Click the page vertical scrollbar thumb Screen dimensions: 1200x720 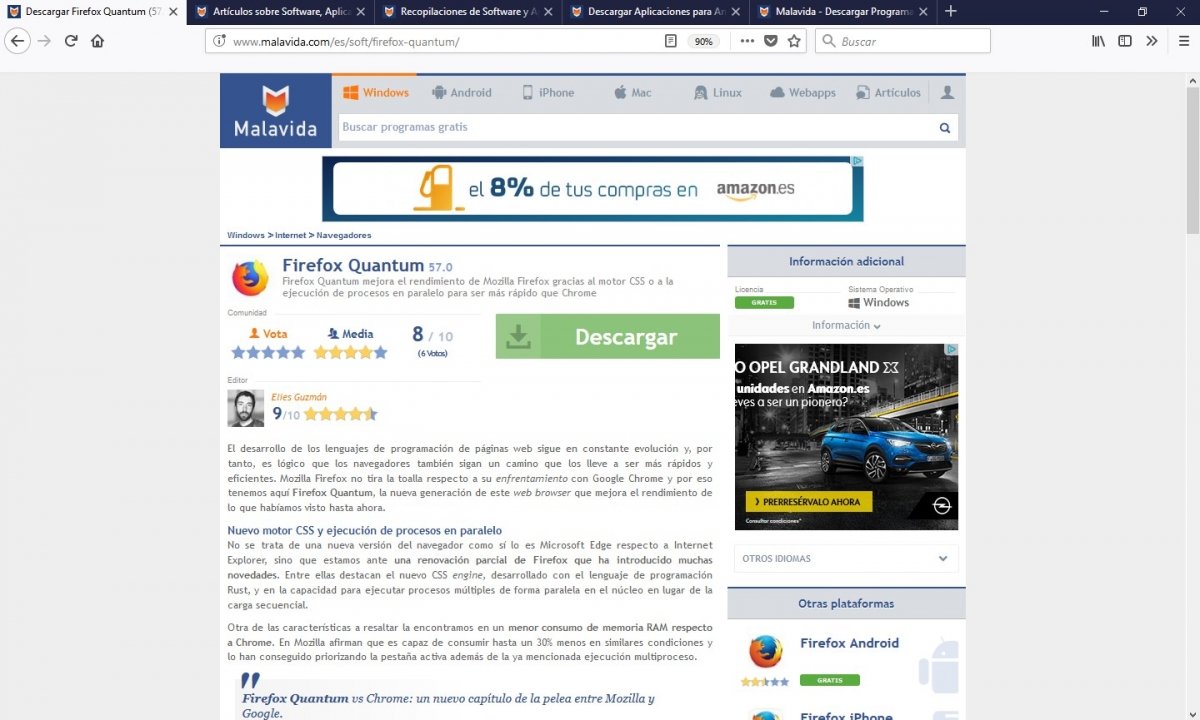point(1192,159)
